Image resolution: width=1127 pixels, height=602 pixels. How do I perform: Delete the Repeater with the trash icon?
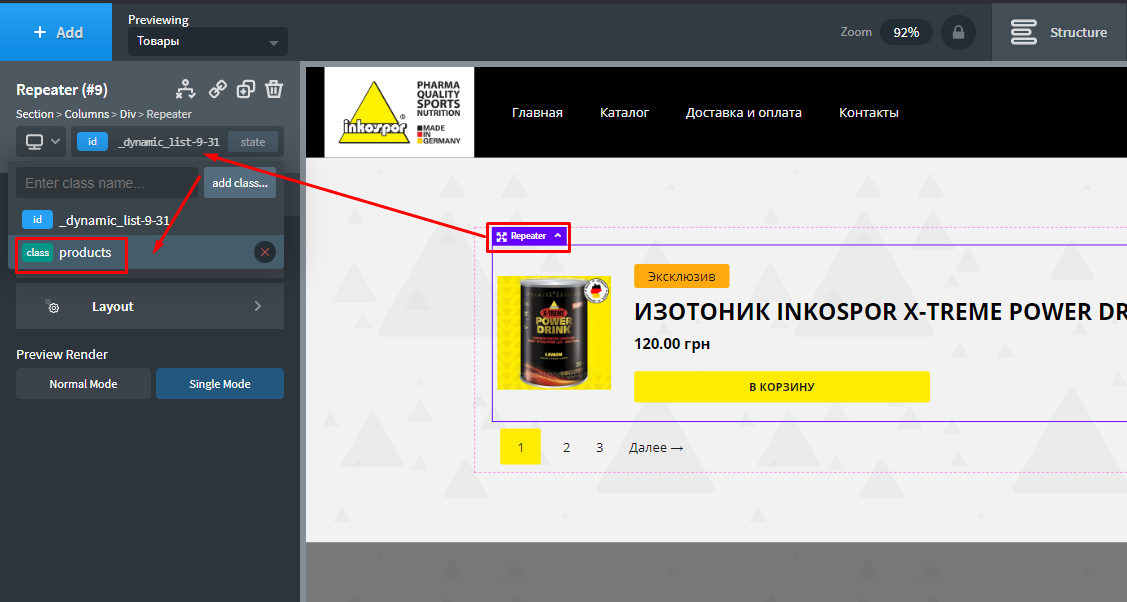pos(274,89)
